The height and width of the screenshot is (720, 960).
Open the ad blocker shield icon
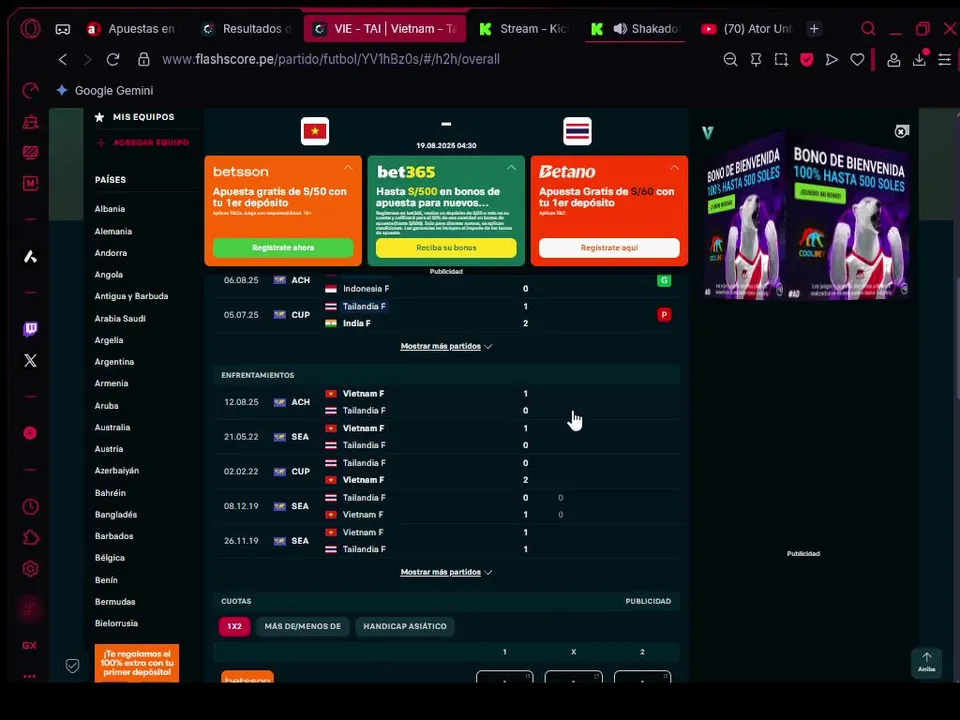pyautogui.click(x=807, y=59)
